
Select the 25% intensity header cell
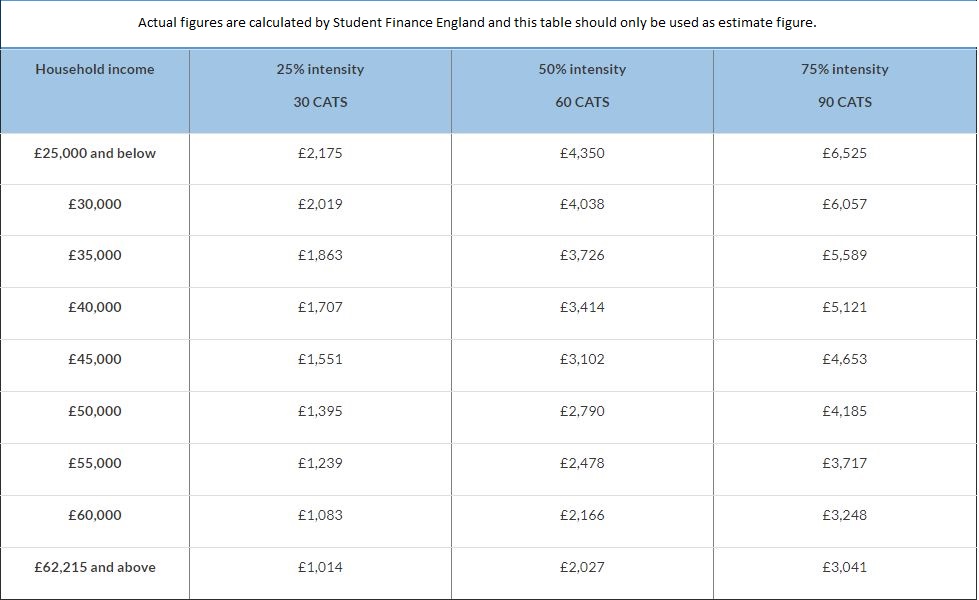click(x=320, y=69)
